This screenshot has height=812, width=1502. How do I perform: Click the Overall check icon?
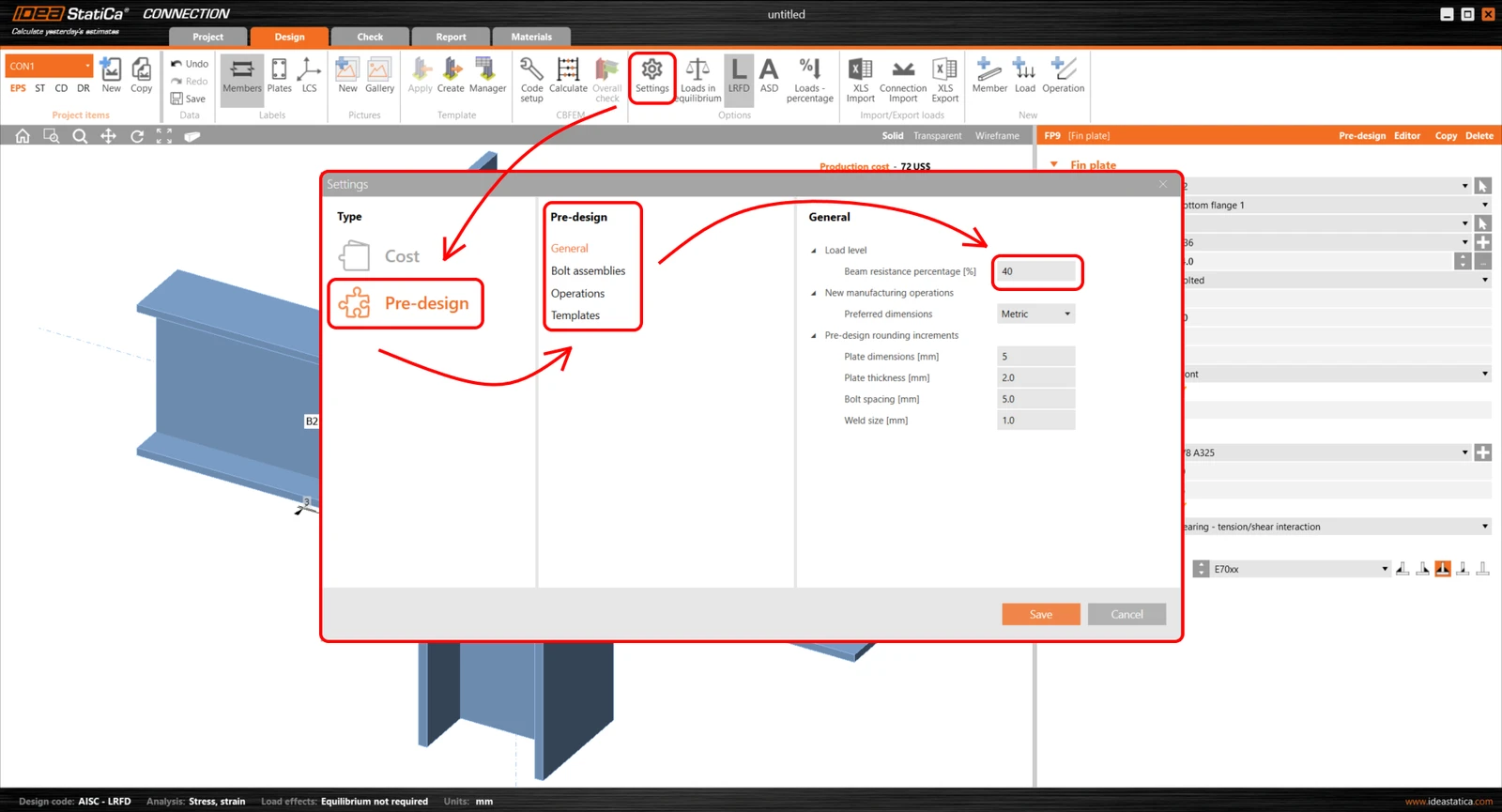[x=607, y=81]
